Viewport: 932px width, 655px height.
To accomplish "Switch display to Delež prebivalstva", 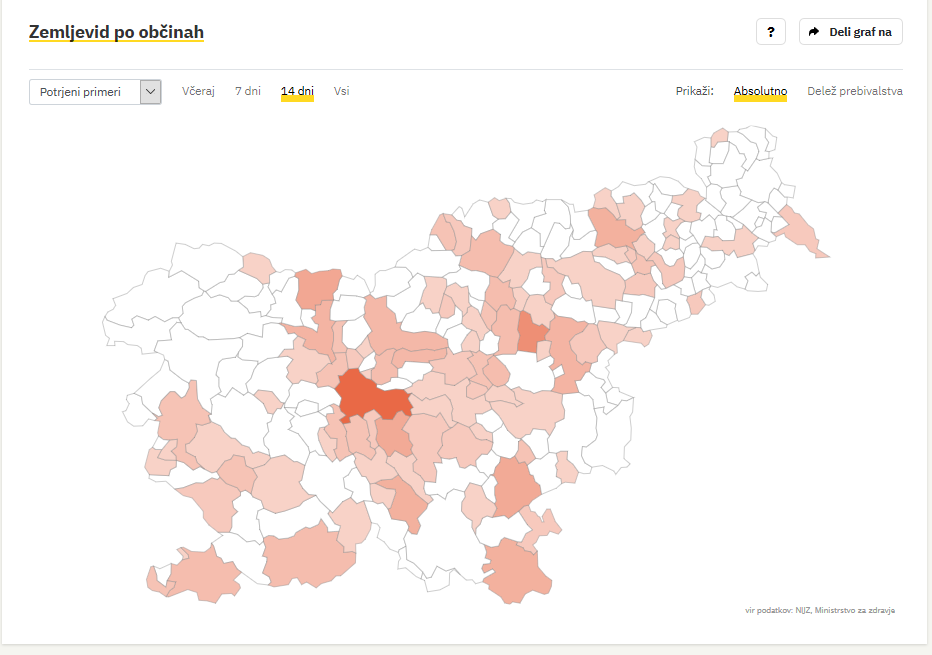I will pos(855,91).
